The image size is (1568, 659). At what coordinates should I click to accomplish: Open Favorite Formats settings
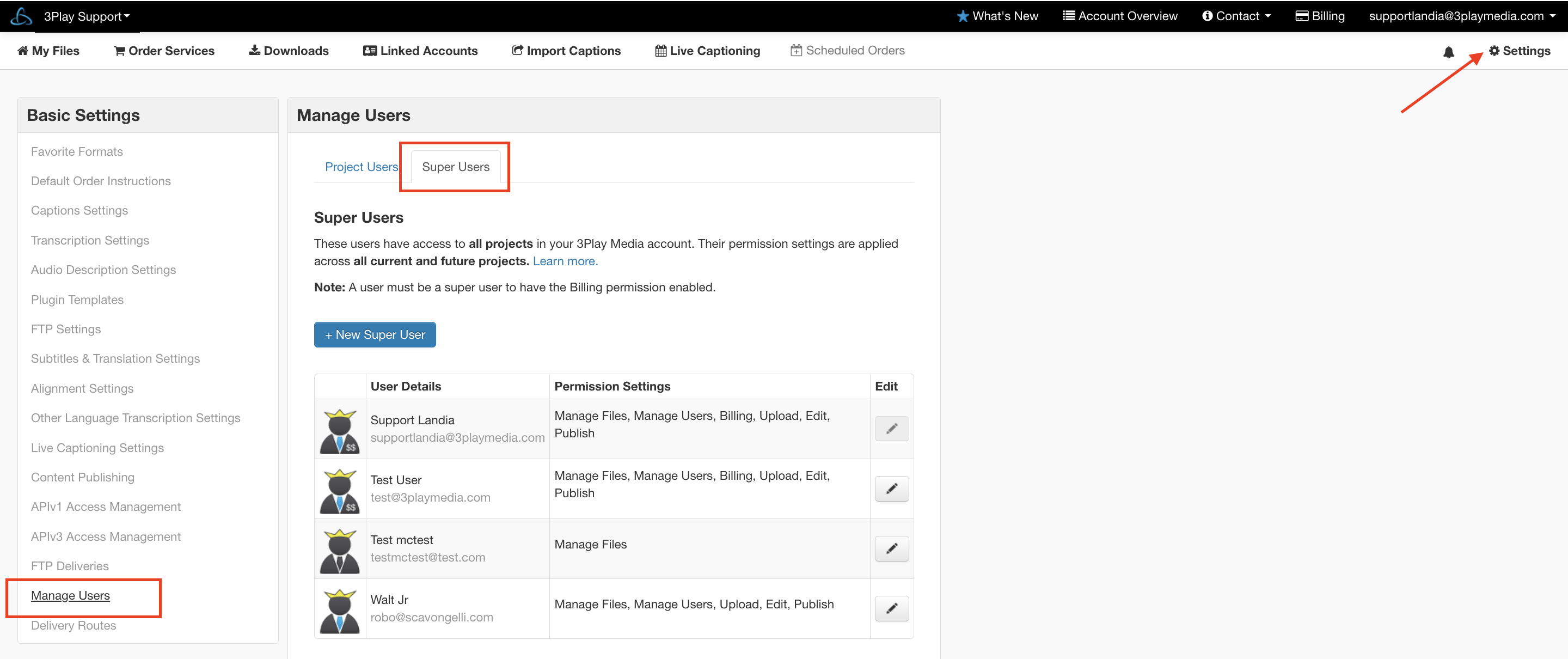[77, 151]
